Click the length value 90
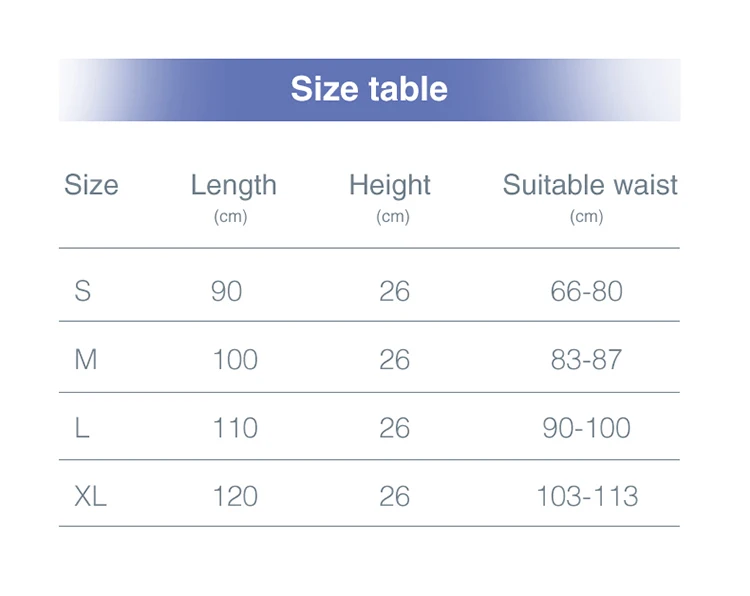 click(x=227, y=291)
